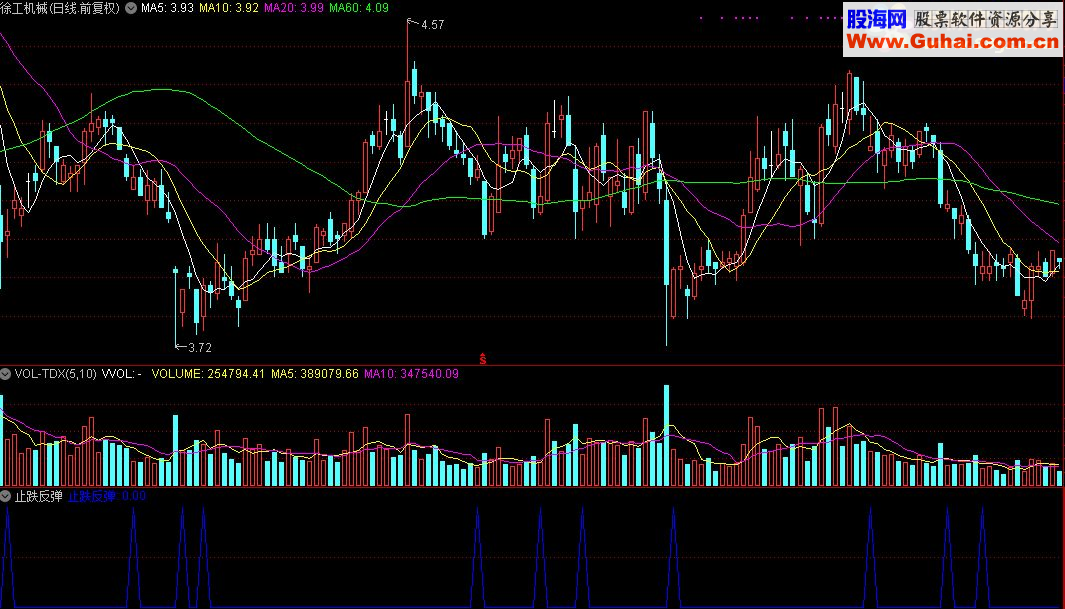1065x609 pixels.
Task: Select the MA5: 3.93 label
Action: tap(167, 8)
